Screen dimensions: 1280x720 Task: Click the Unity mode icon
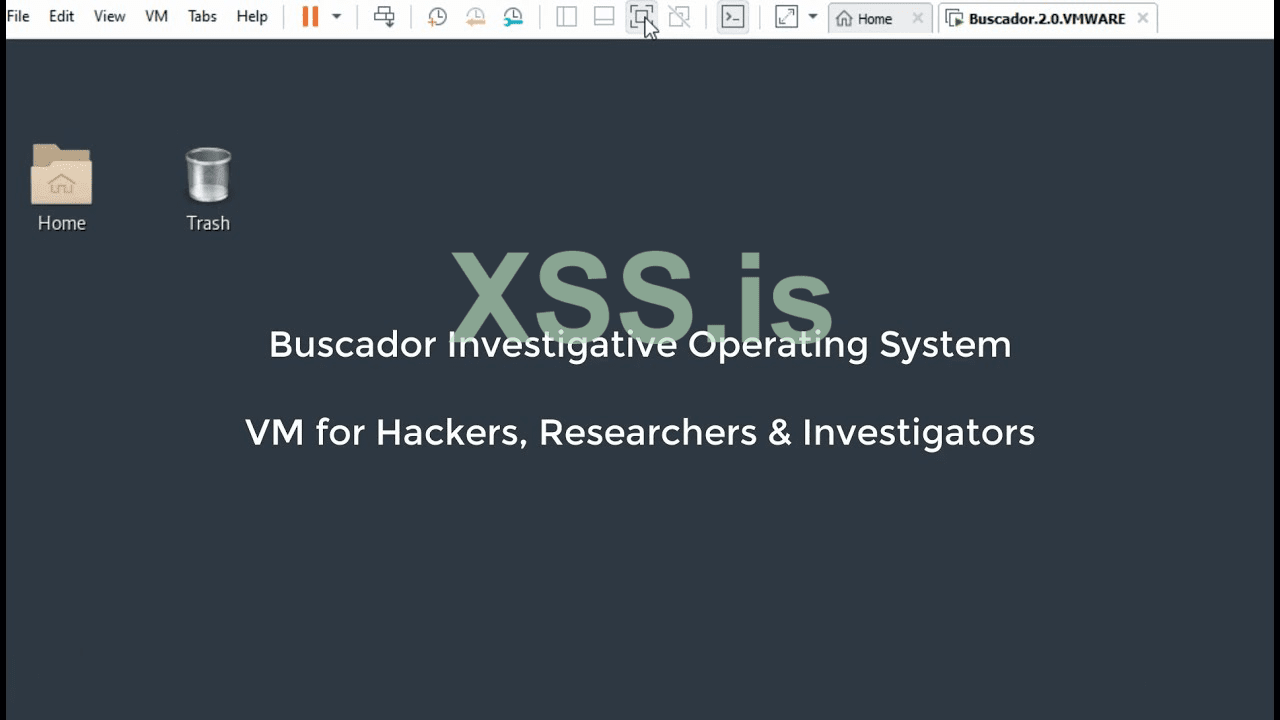pos(680,17)
